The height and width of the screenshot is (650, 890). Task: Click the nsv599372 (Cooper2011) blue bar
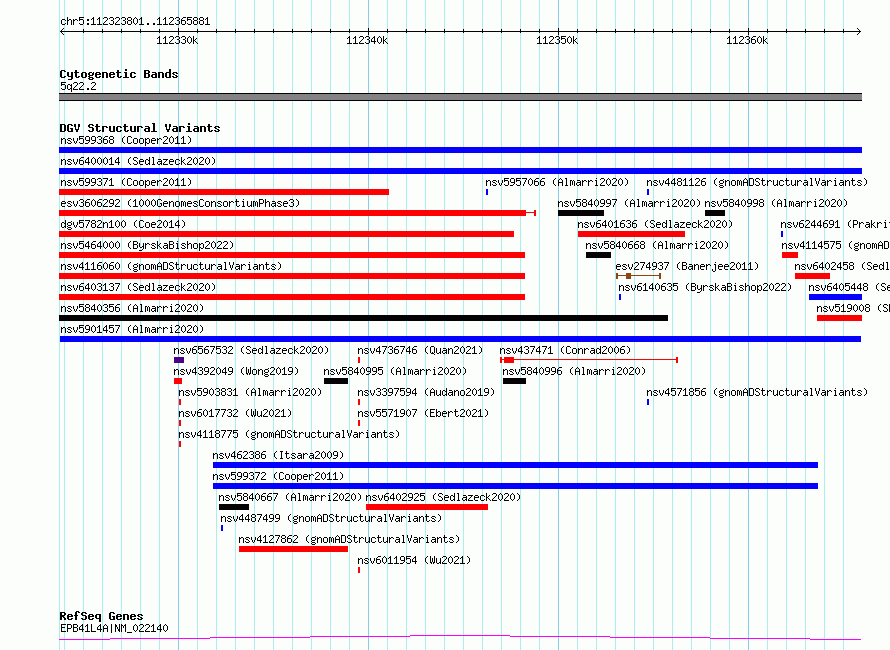515,486
